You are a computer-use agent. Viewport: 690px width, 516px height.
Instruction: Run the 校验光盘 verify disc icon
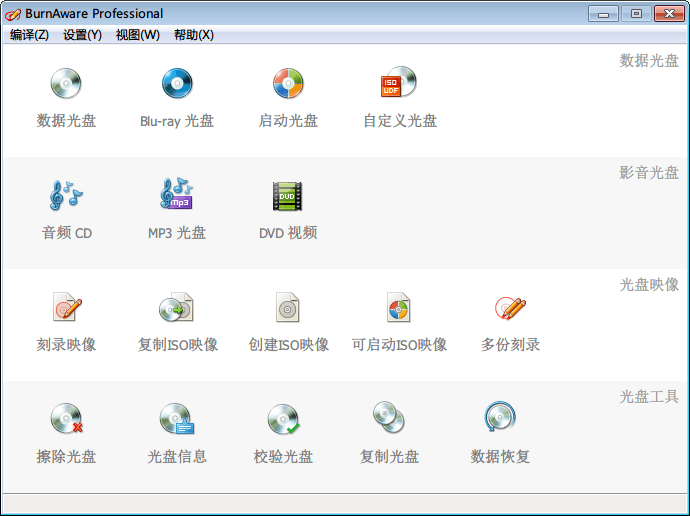pyautogui.click(x=284, y=419)
